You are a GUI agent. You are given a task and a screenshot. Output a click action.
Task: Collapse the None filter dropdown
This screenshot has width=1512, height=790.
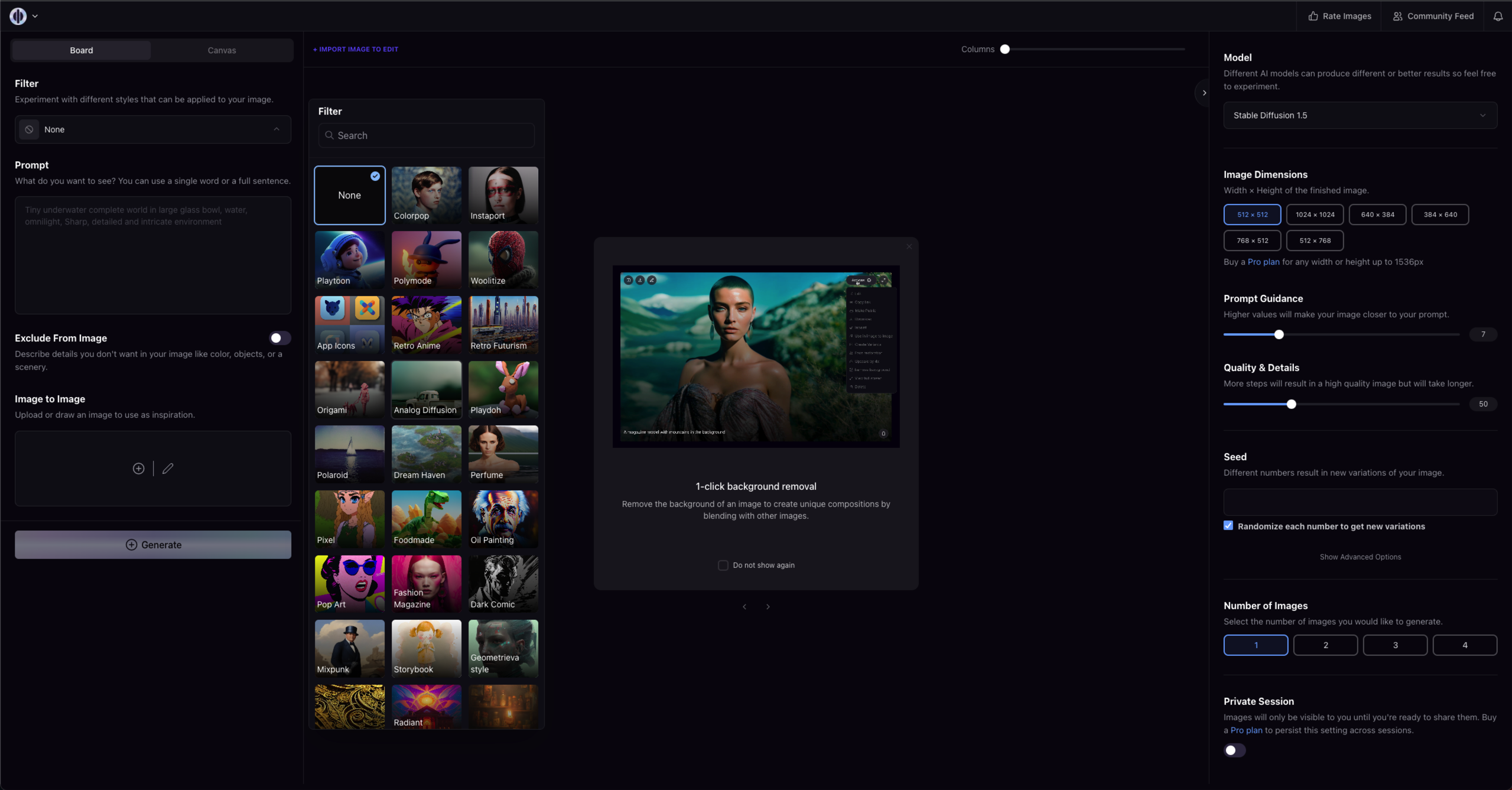(x=277, y=129)
